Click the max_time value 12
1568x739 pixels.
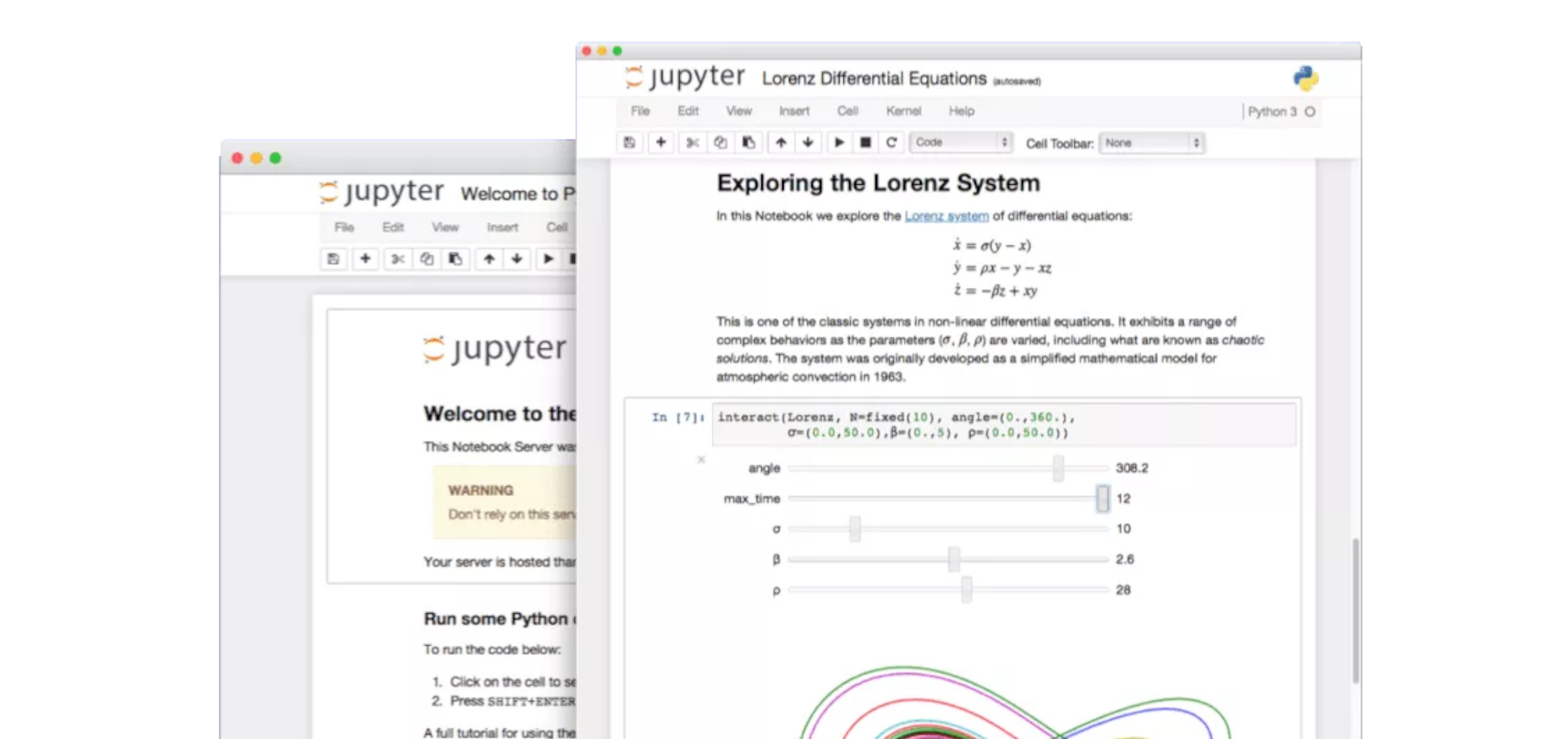[1123, 499]
